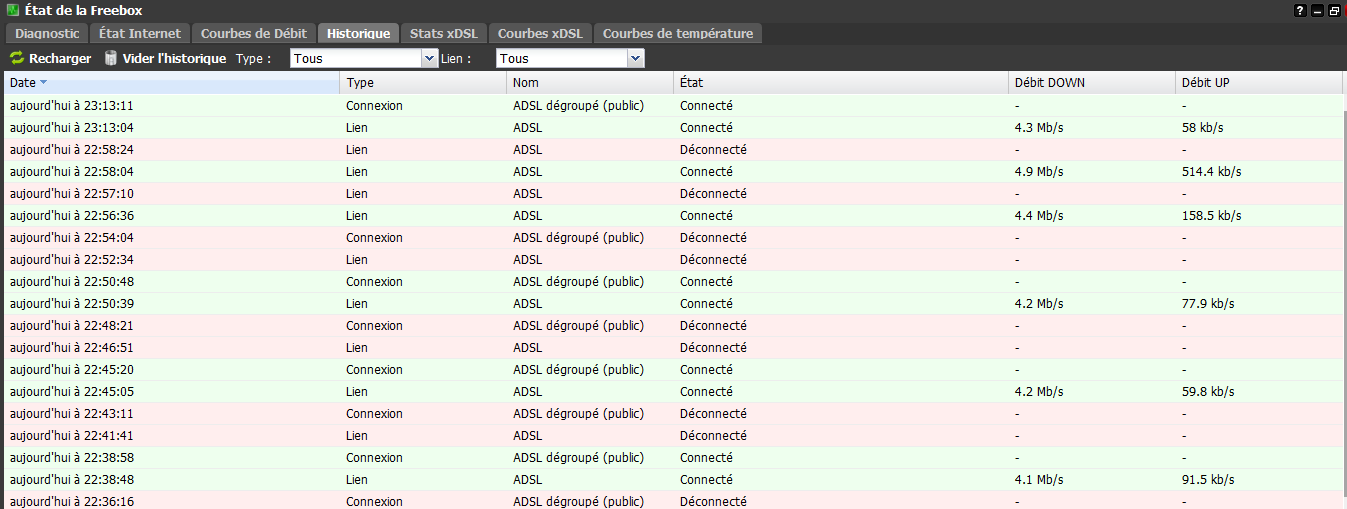1347x509 pixels.
Task: Expand the Lien filter dropdown
Action: [x=635, y=59]
